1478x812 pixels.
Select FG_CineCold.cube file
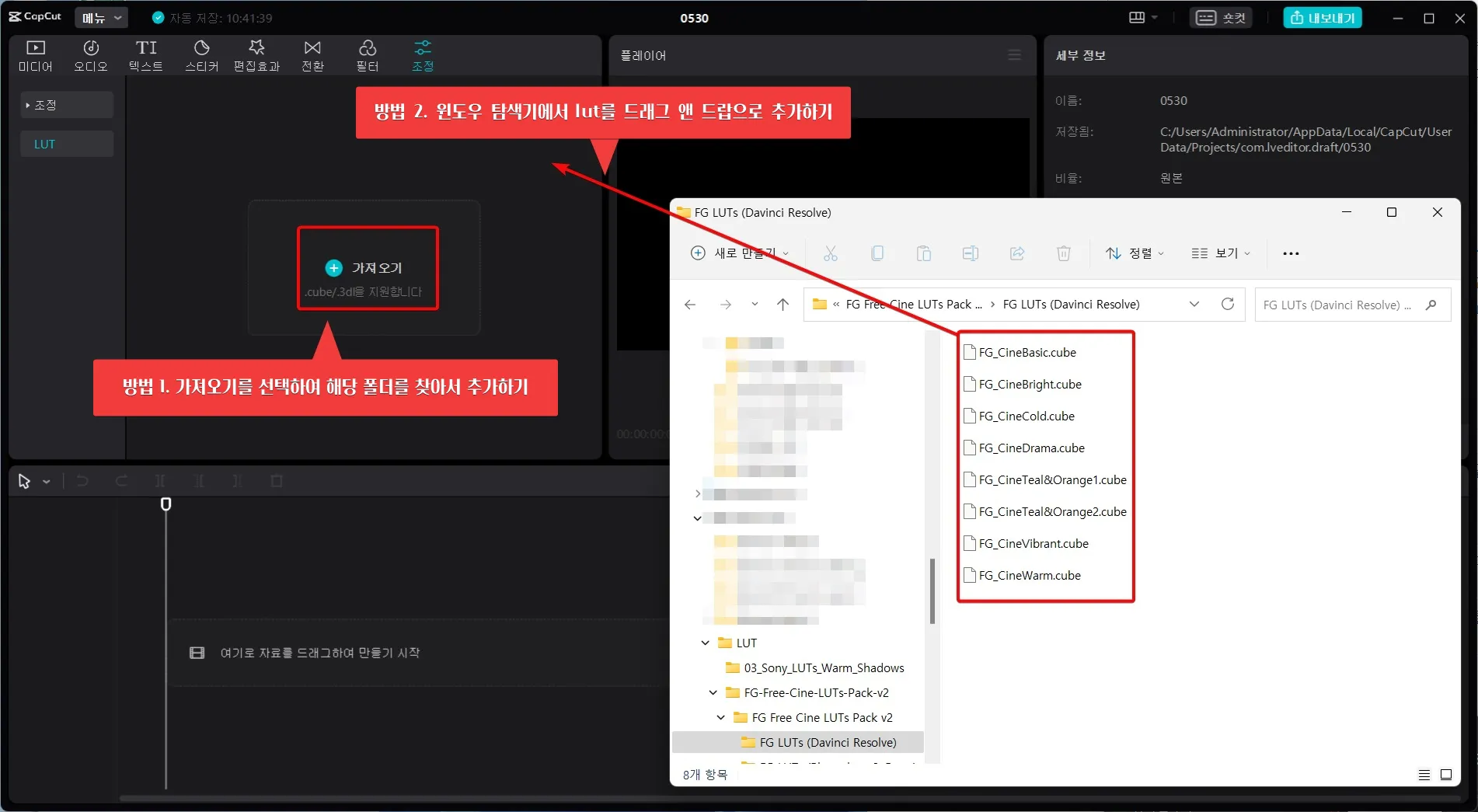click(x=1020, y=416)
